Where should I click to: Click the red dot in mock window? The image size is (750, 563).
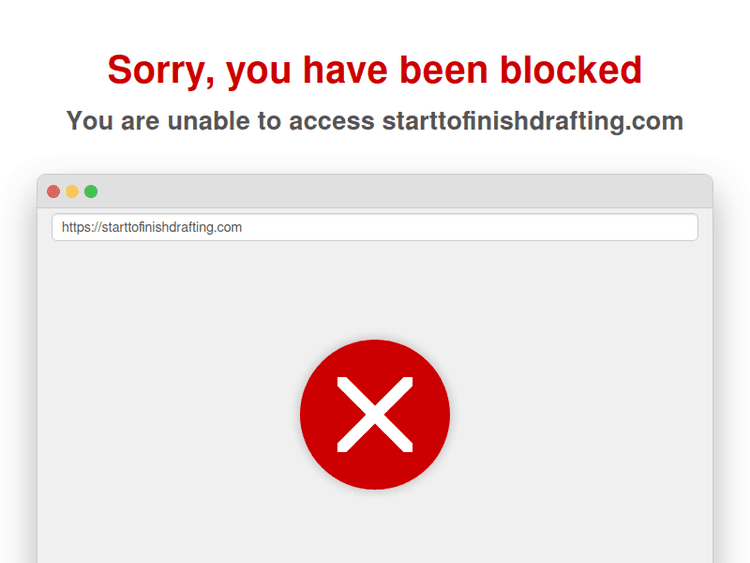(54, 191)
